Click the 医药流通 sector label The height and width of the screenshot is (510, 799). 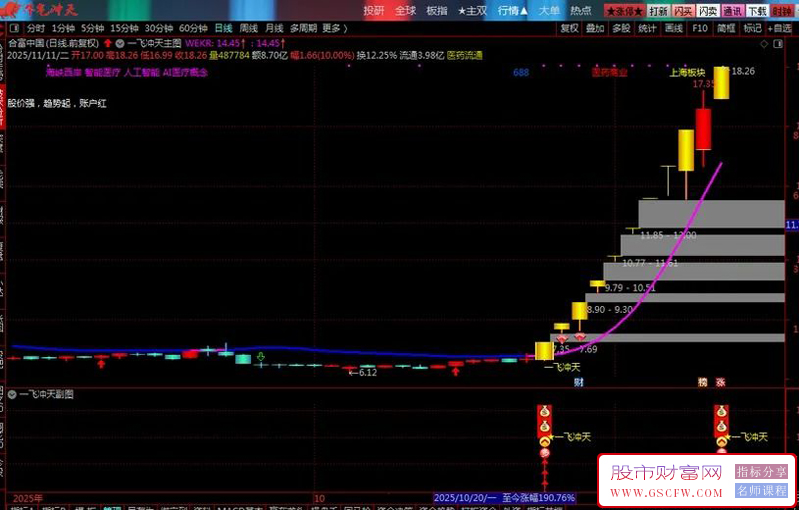tap(465, 55)
